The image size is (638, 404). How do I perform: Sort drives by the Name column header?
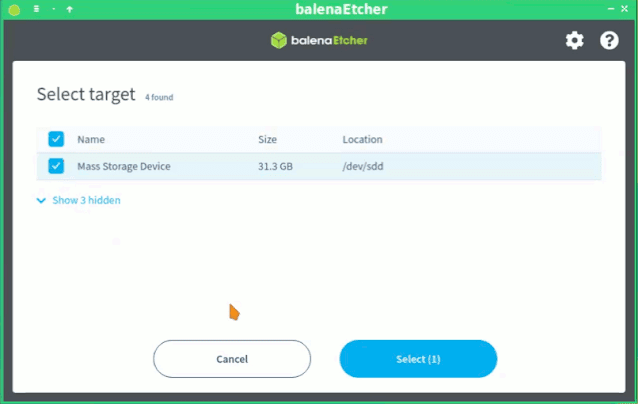[91, 140]
